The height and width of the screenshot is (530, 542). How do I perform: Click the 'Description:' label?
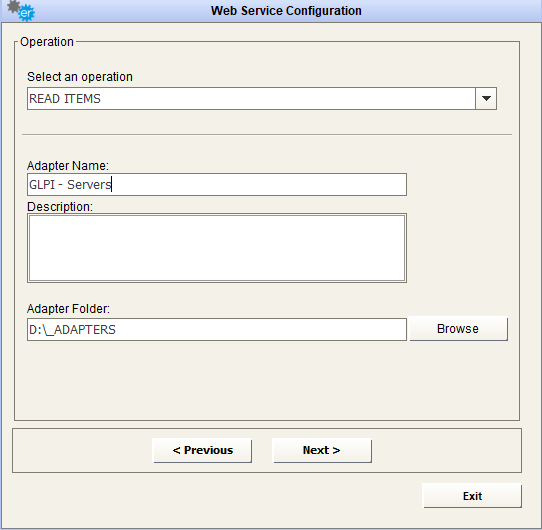click(x=60, y=207)
